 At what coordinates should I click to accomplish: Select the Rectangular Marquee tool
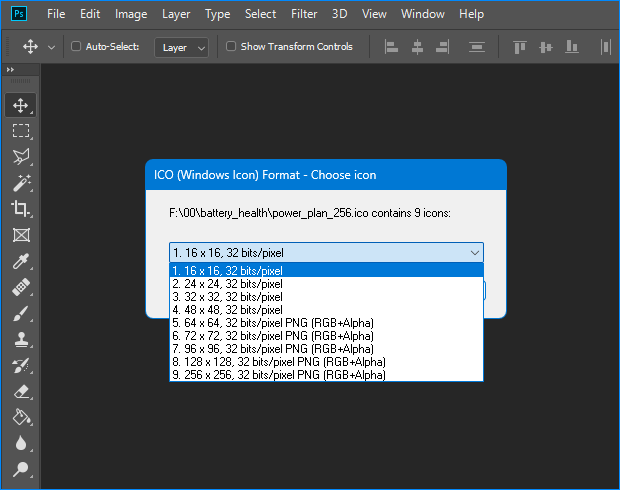coord(21,131)
